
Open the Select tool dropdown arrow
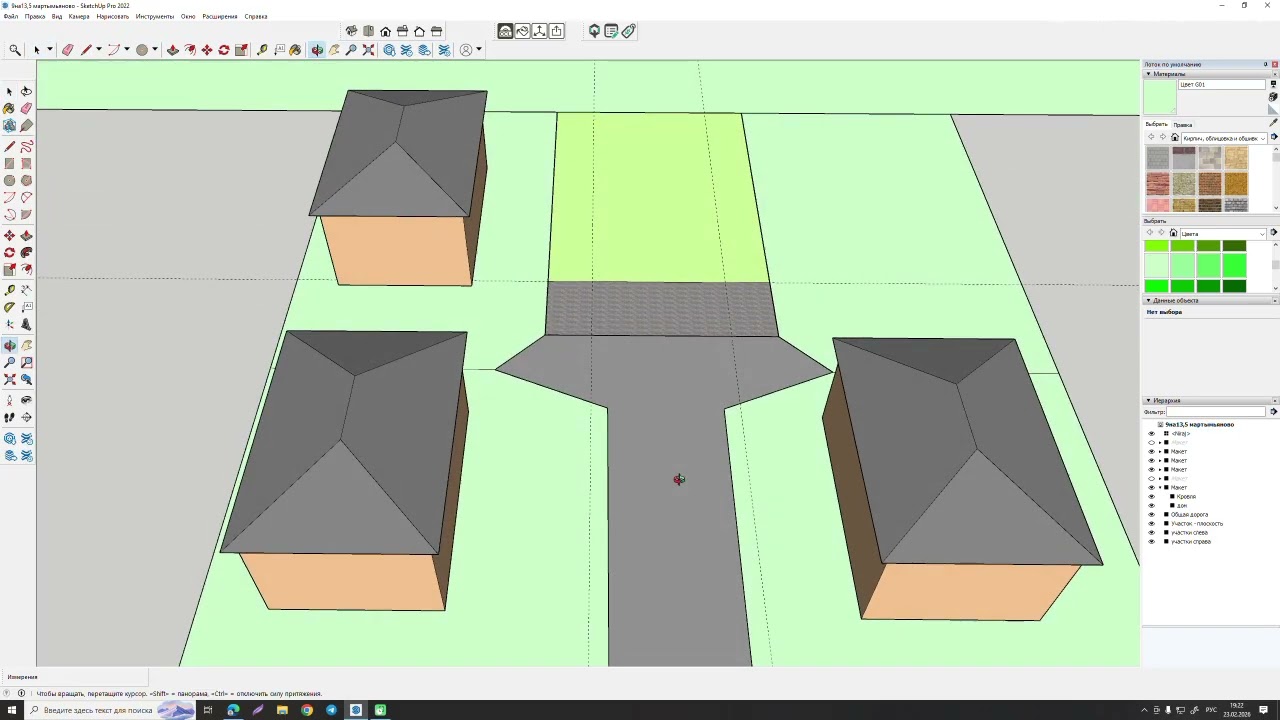pos(49,50)
